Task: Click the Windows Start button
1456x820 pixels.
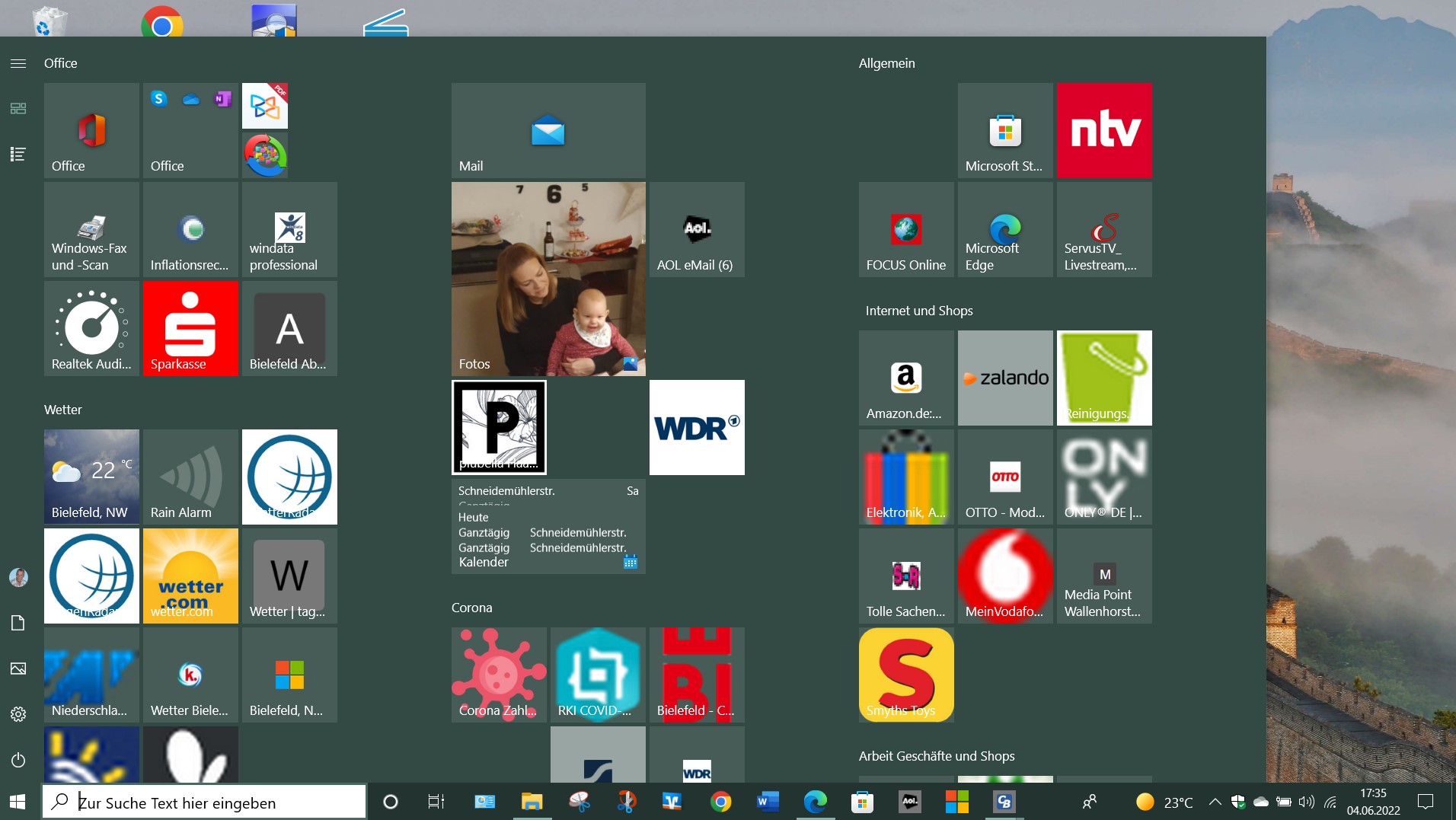Action: (x=18, y=802)
